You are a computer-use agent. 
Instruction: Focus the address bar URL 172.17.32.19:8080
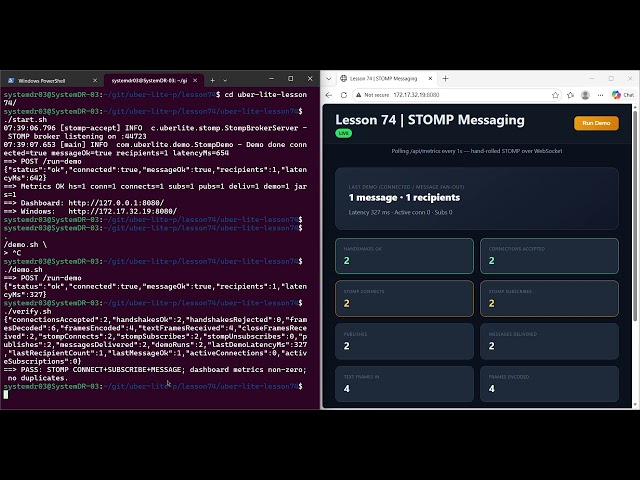tap(416, 95)
